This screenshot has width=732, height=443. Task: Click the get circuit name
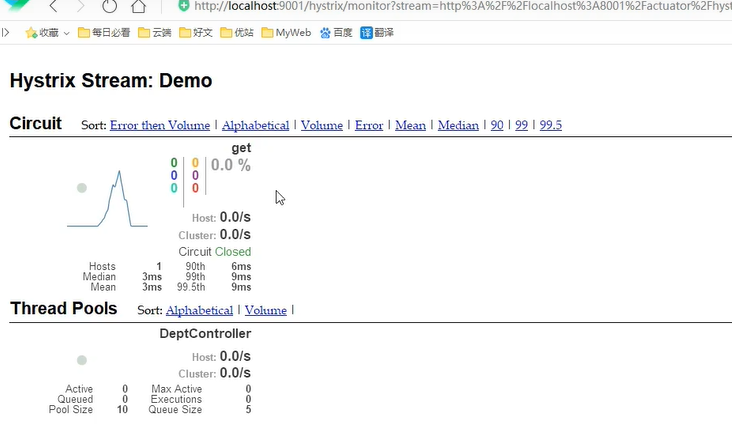pos(241,148)
